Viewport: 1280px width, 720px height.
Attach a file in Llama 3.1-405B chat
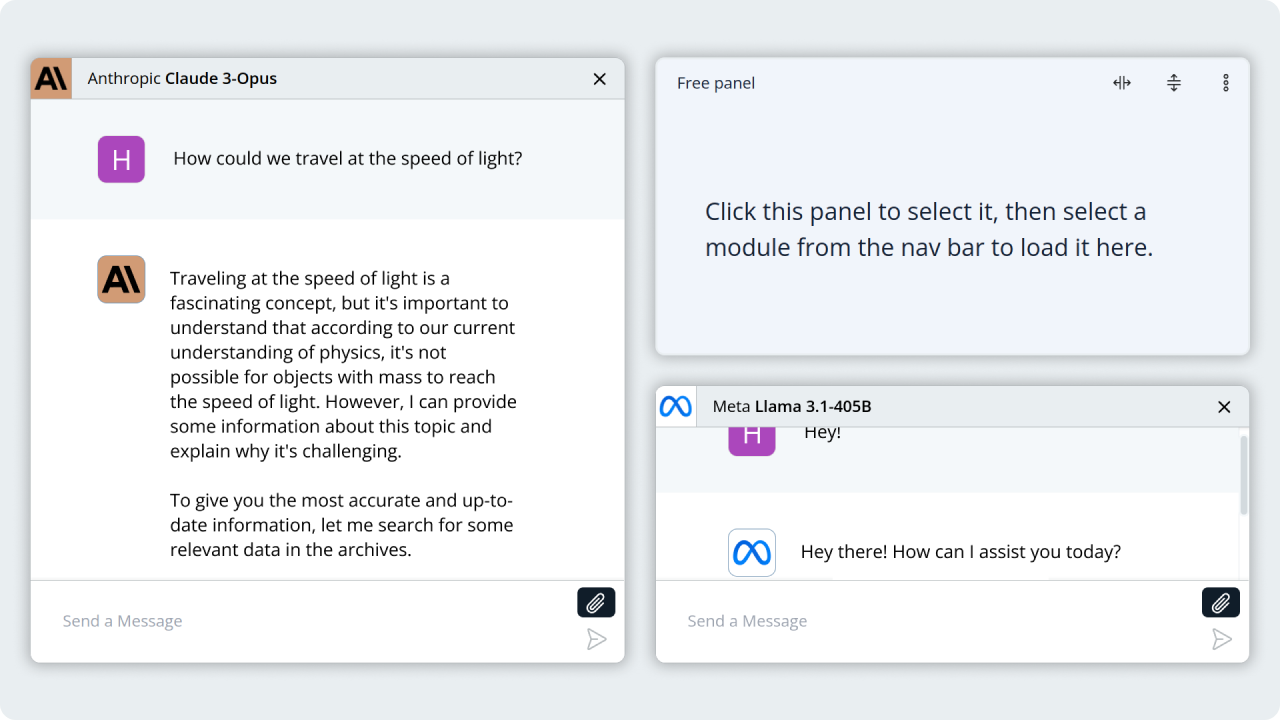(1220, 603)
